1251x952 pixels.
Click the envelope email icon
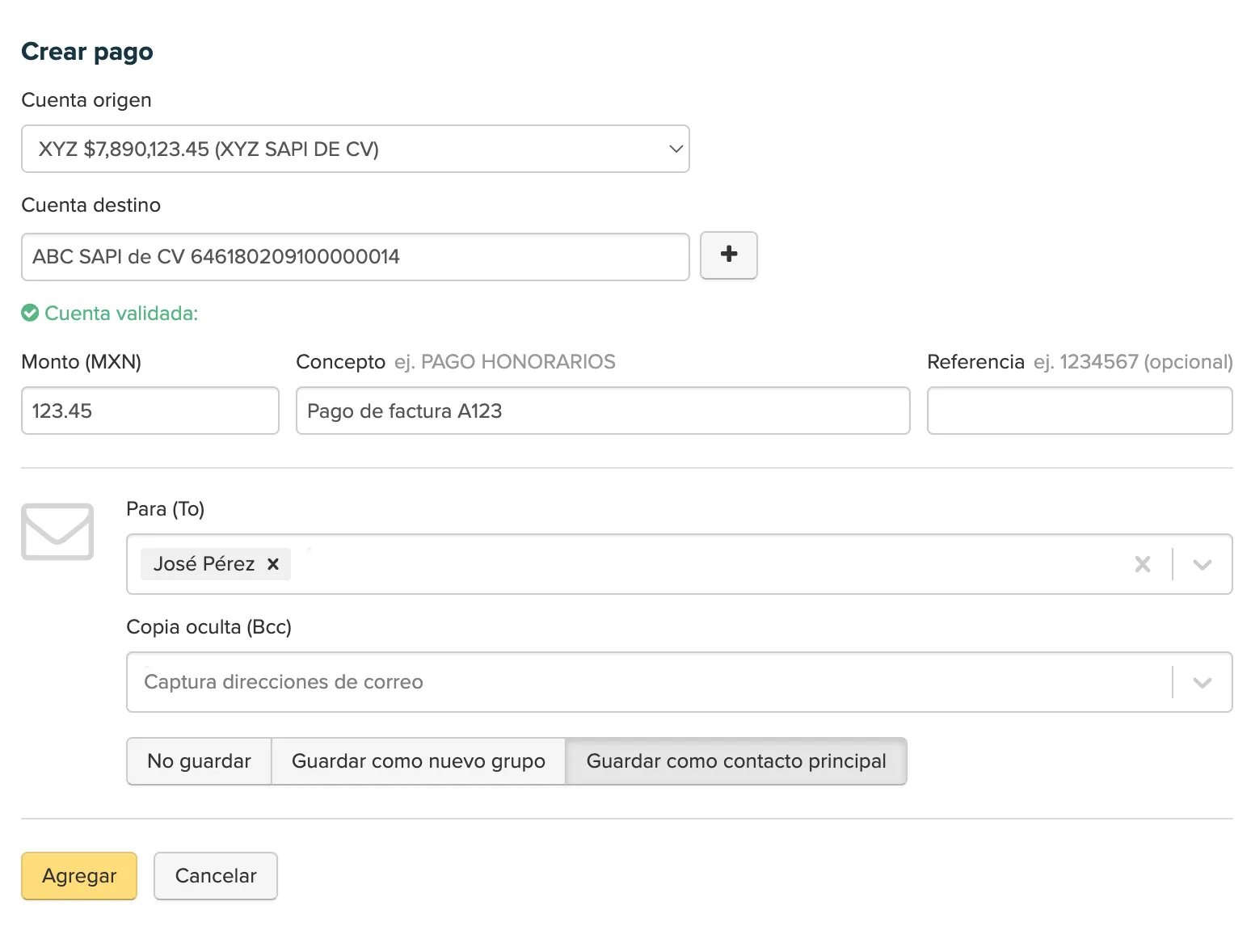pos(57,531)
